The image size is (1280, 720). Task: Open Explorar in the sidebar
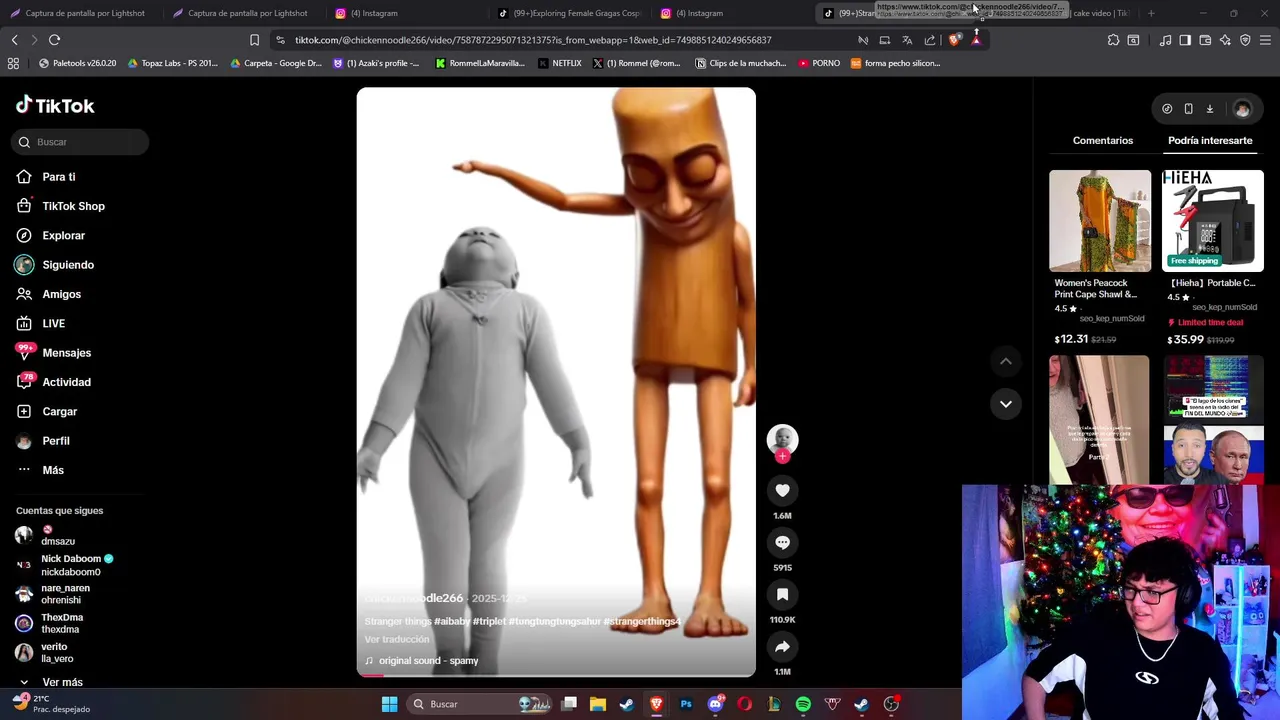63,235
